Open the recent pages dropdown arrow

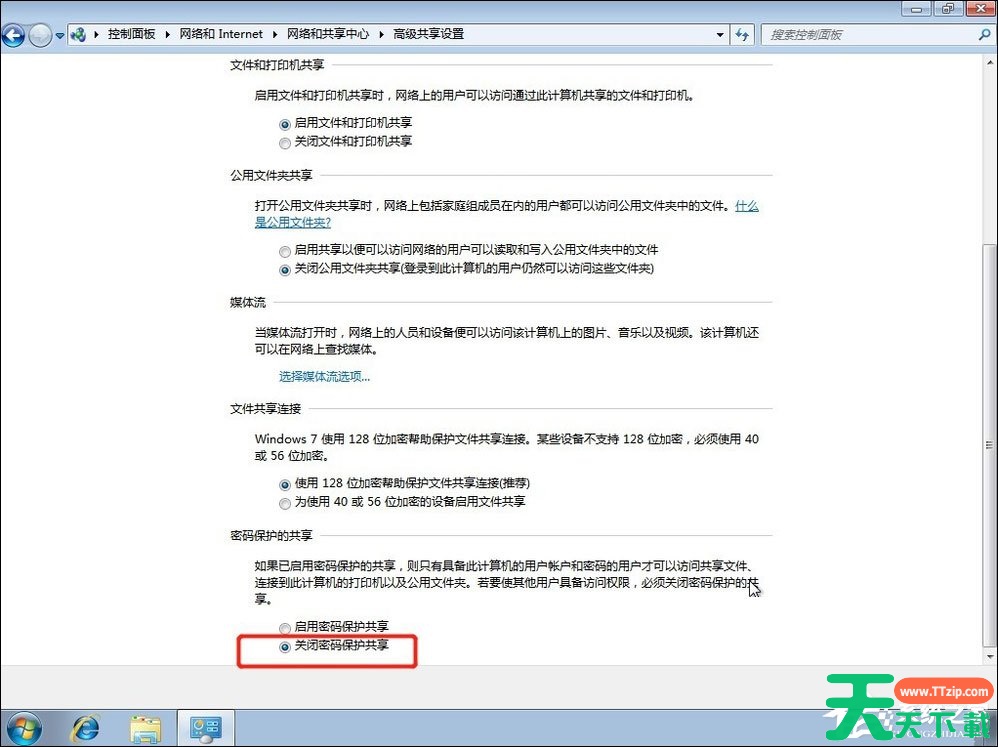[x=59, y=36]
